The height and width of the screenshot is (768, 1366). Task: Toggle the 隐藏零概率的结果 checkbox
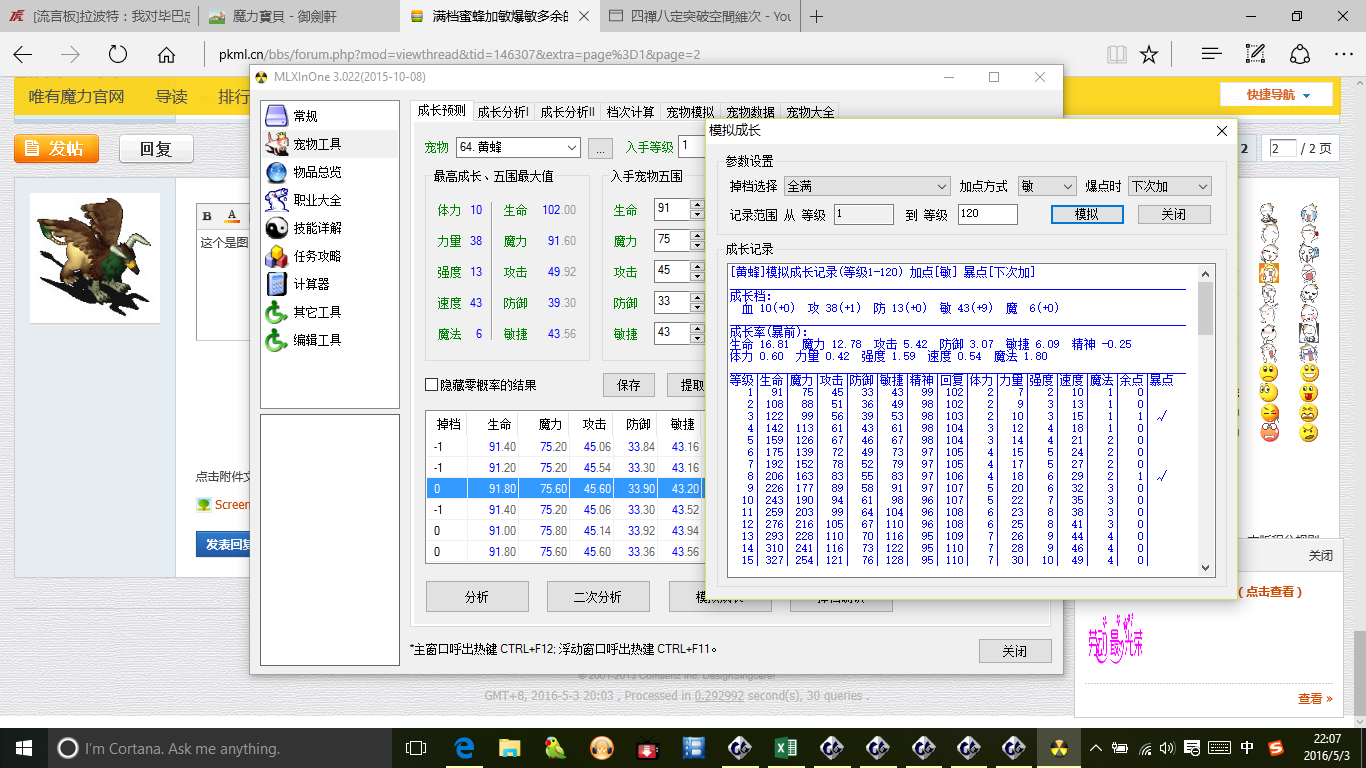(432, 385)
